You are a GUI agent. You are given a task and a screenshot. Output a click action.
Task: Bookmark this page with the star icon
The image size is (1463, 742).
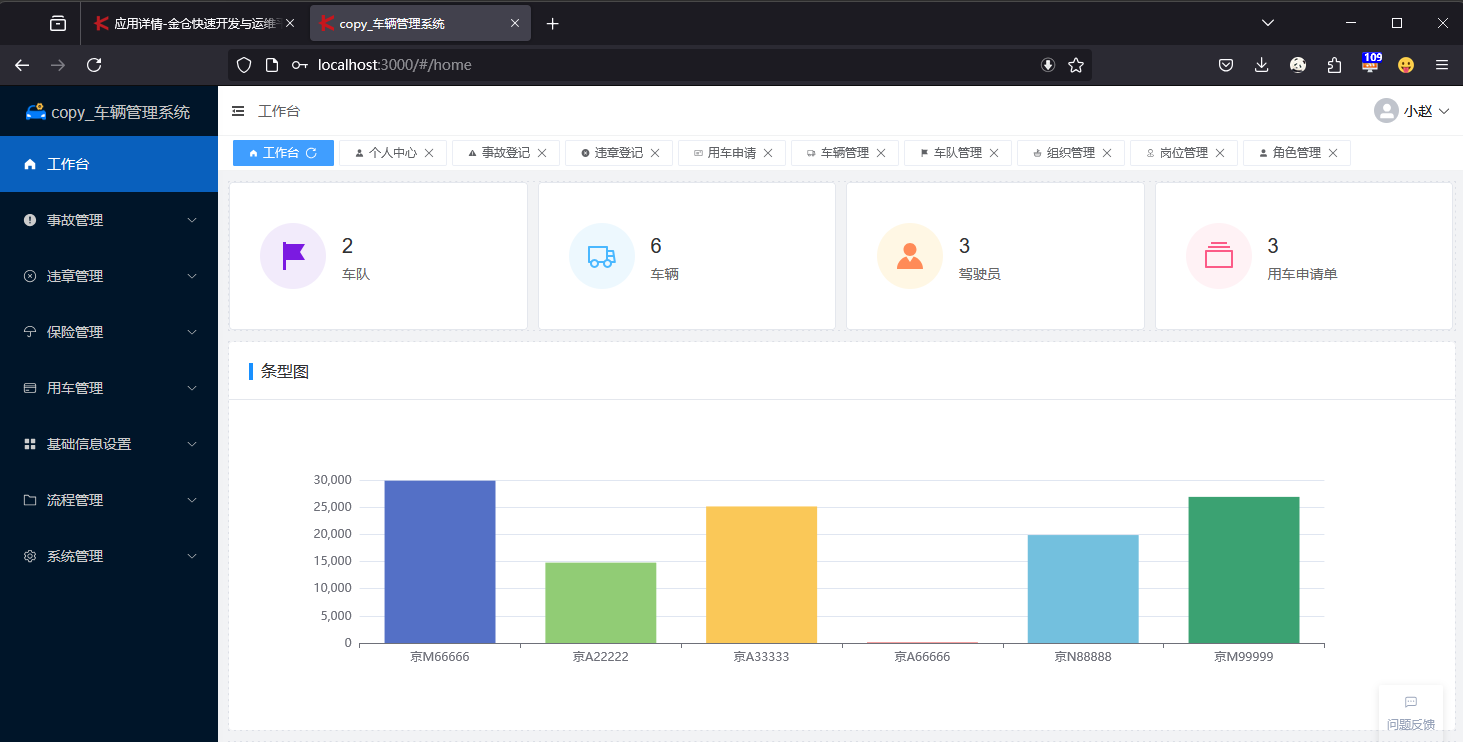point(1076,65)
